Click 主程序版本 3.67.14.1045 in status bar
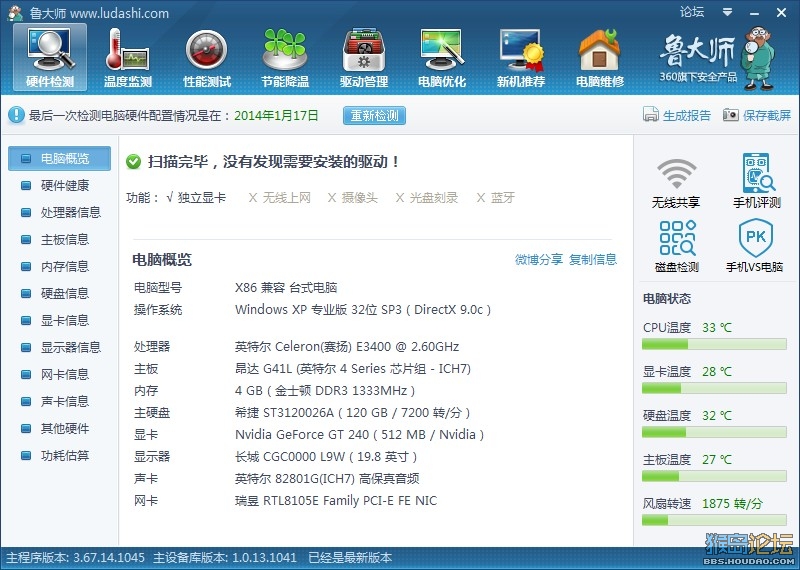Screen dimensions: 800x570 [x=76, y=558]
